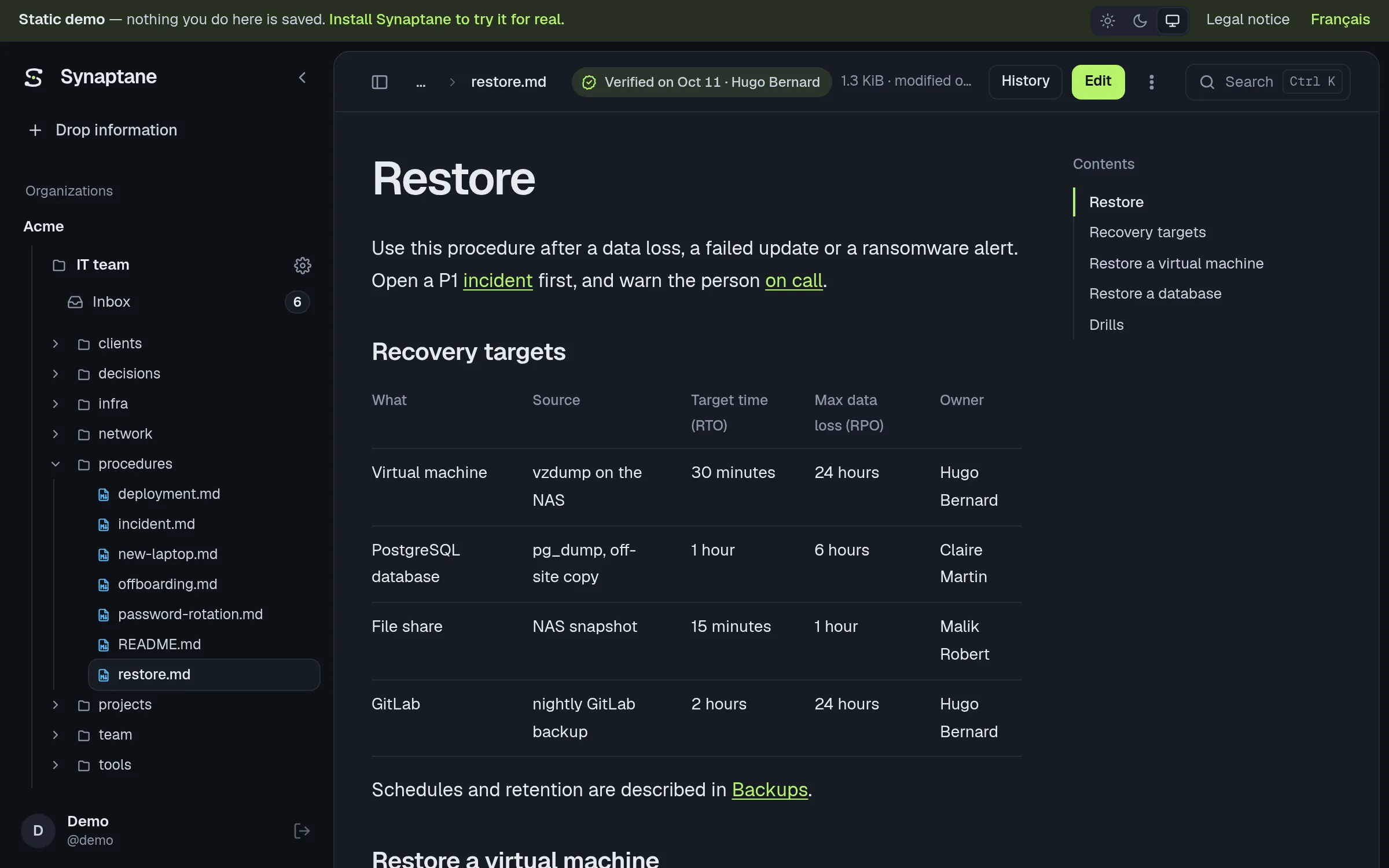The height and width of the screenshot is (868, 1389).
Task: Click Install Synaptane to try it link
Action: pyautogui.click(x=446, y=20)
